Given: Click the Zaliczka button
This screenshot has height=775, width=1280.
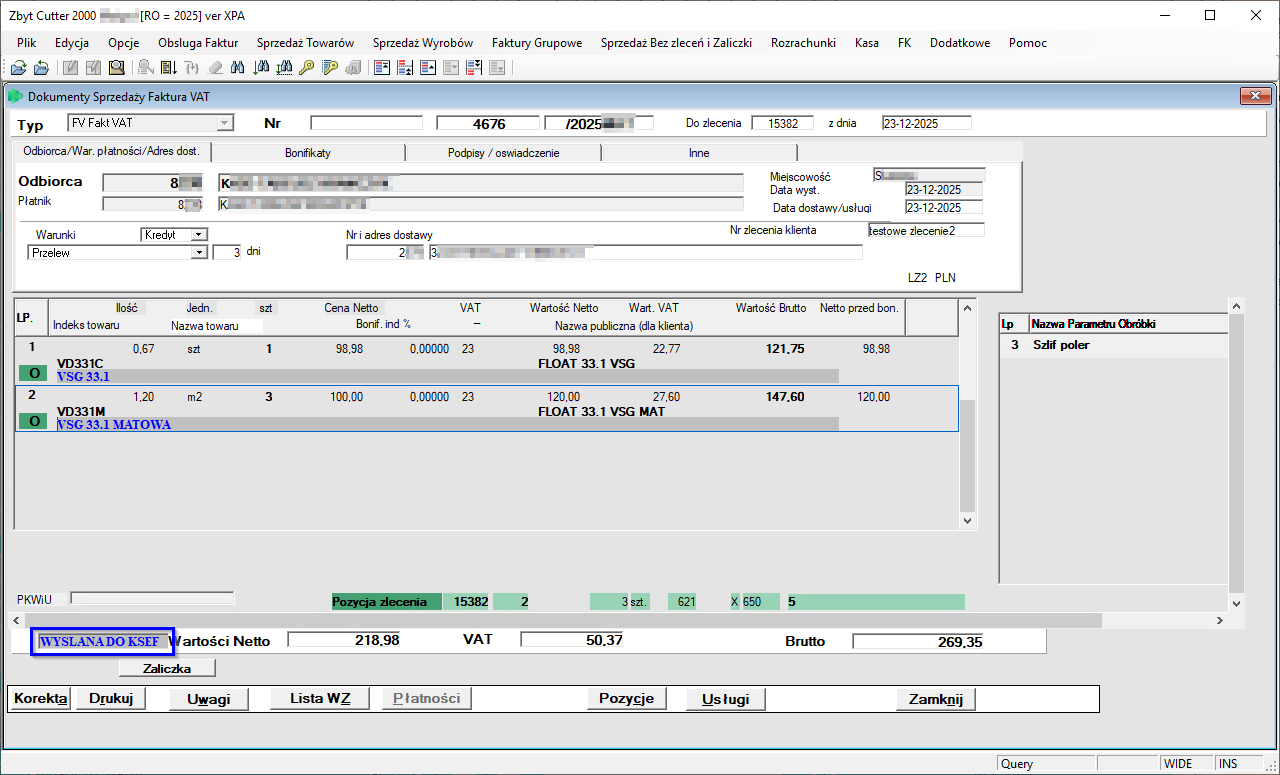Looking at the screenshot, I should click(x=167, y=667).
